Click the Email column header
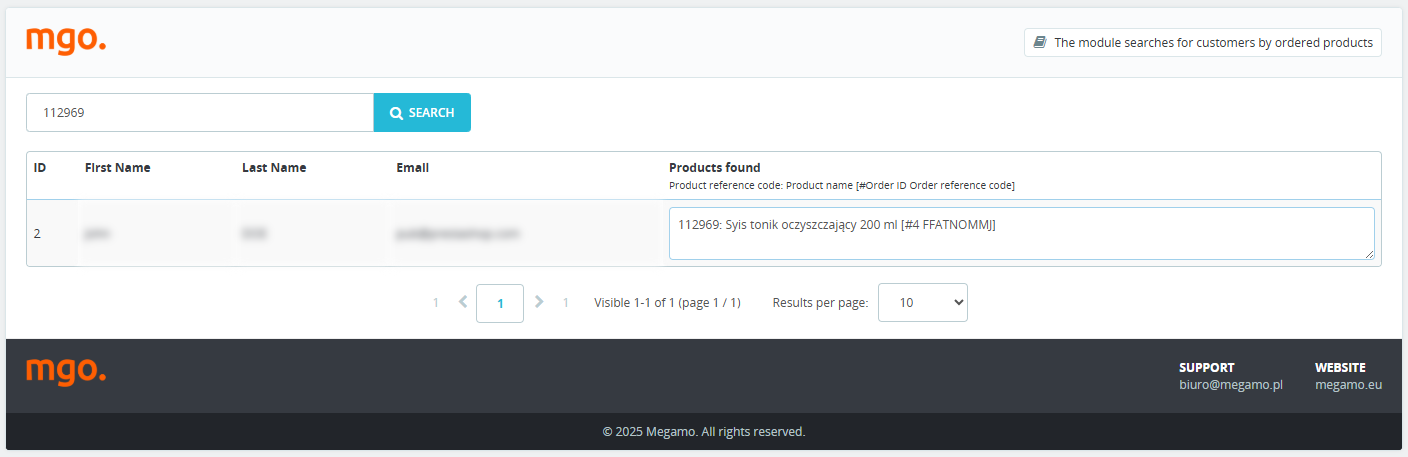 (x=412, y=168)
